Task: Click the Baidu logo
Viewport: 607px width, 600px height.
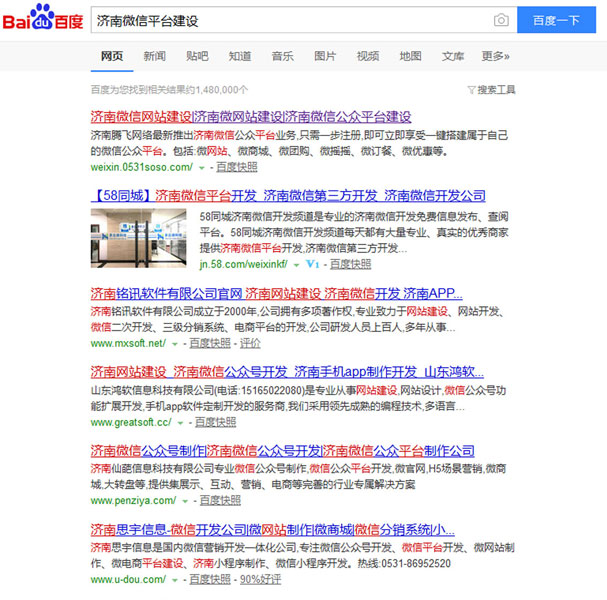Action: 43,17
